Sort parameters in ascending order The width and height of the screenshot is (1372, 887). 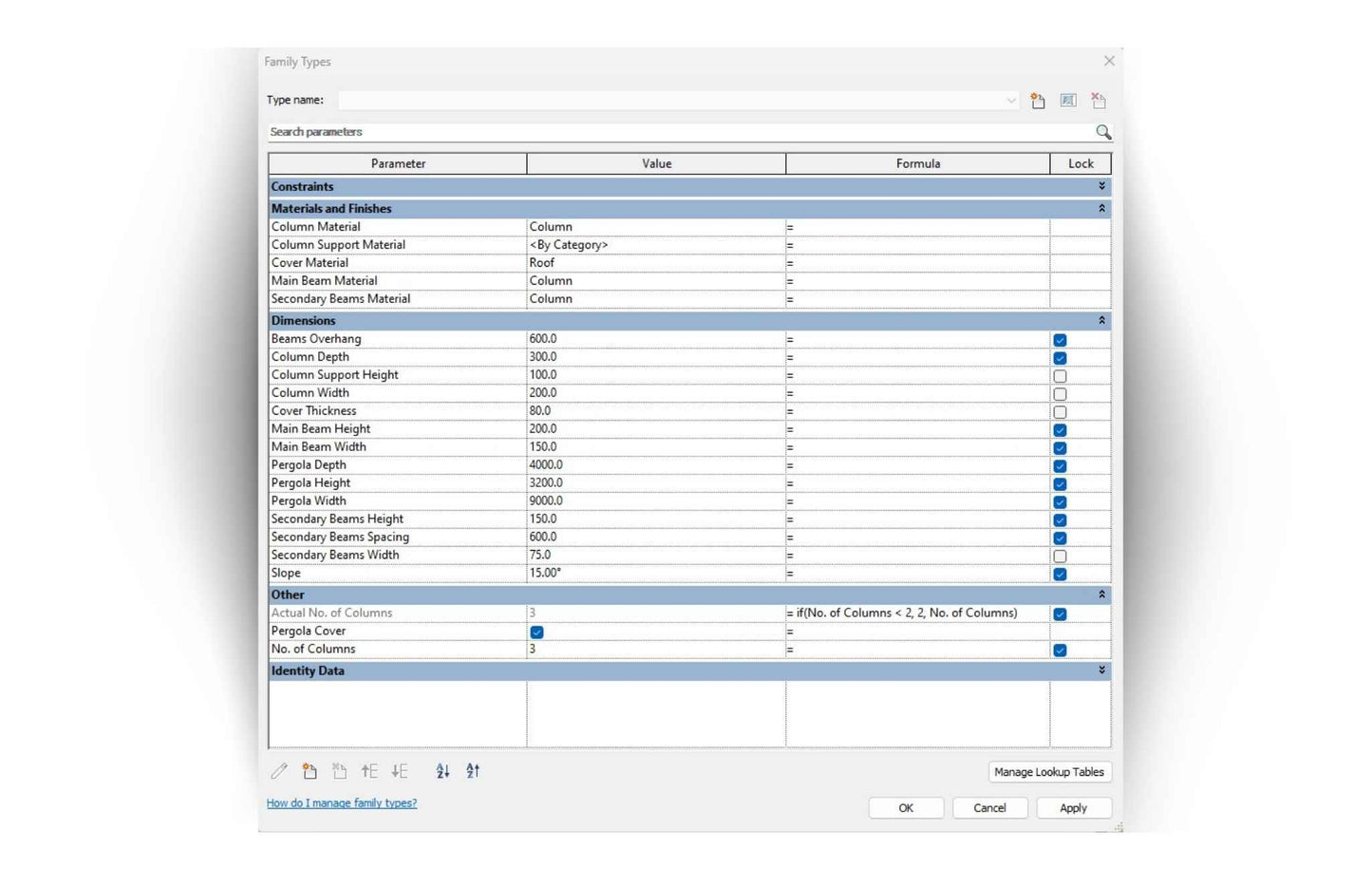coord(442,771)
